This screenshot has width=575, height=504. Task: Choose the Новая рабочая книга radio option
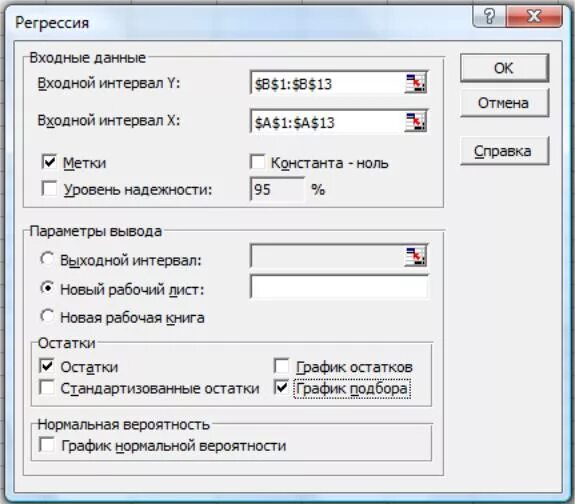(x=47, y=316)
